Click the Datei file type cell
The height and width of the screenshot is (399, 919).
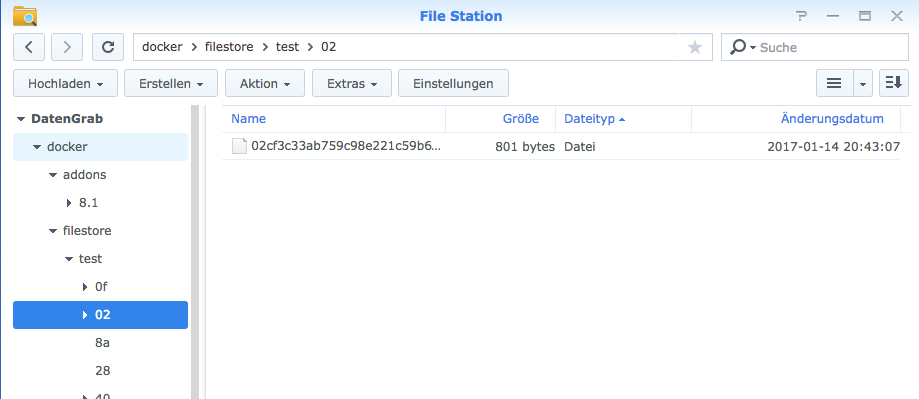pos(580,146)
